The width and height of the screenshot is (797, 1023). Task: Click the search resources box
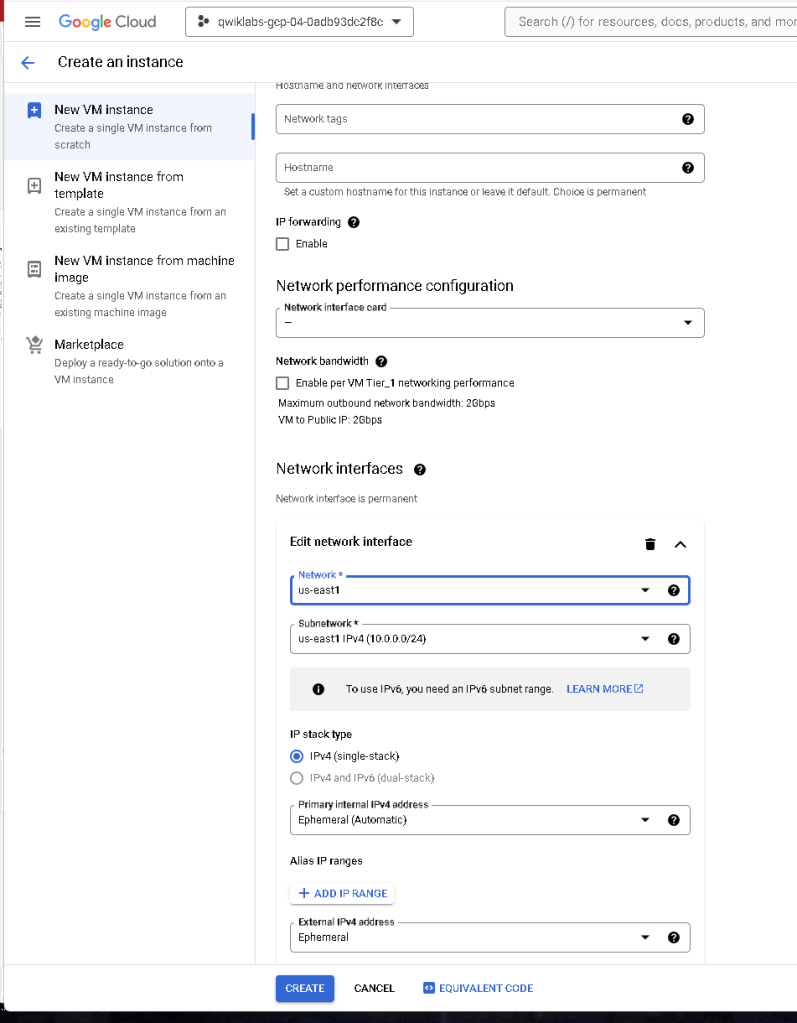pyautogui.click(x=651, y=22)
